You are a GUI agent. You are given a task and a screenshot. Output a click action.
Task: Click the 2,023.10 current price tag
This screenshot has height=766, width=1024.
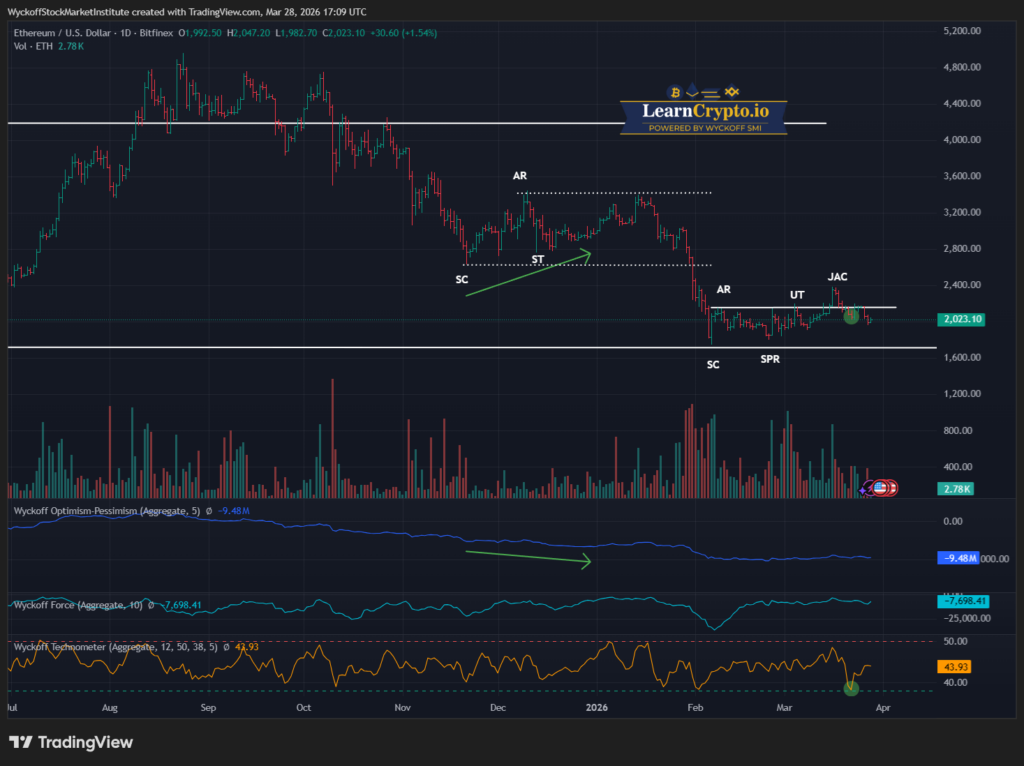tap(962, 320)
